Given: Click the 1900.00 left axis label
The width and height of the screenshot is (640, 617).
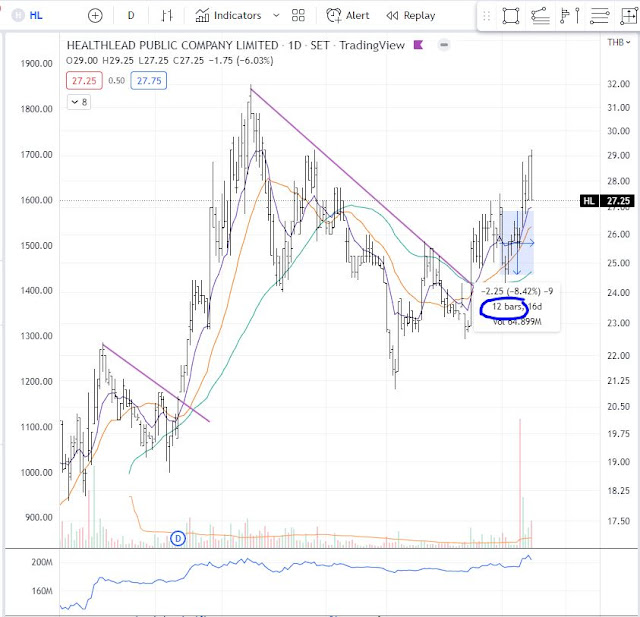Looking at the screenshot, I should [36, 64].
